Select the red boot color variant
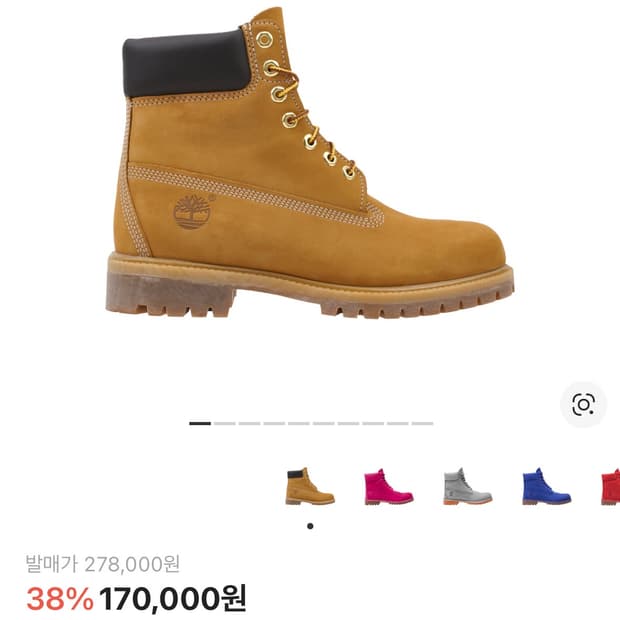Screen dimensions: 620x620 click(610, 486)
